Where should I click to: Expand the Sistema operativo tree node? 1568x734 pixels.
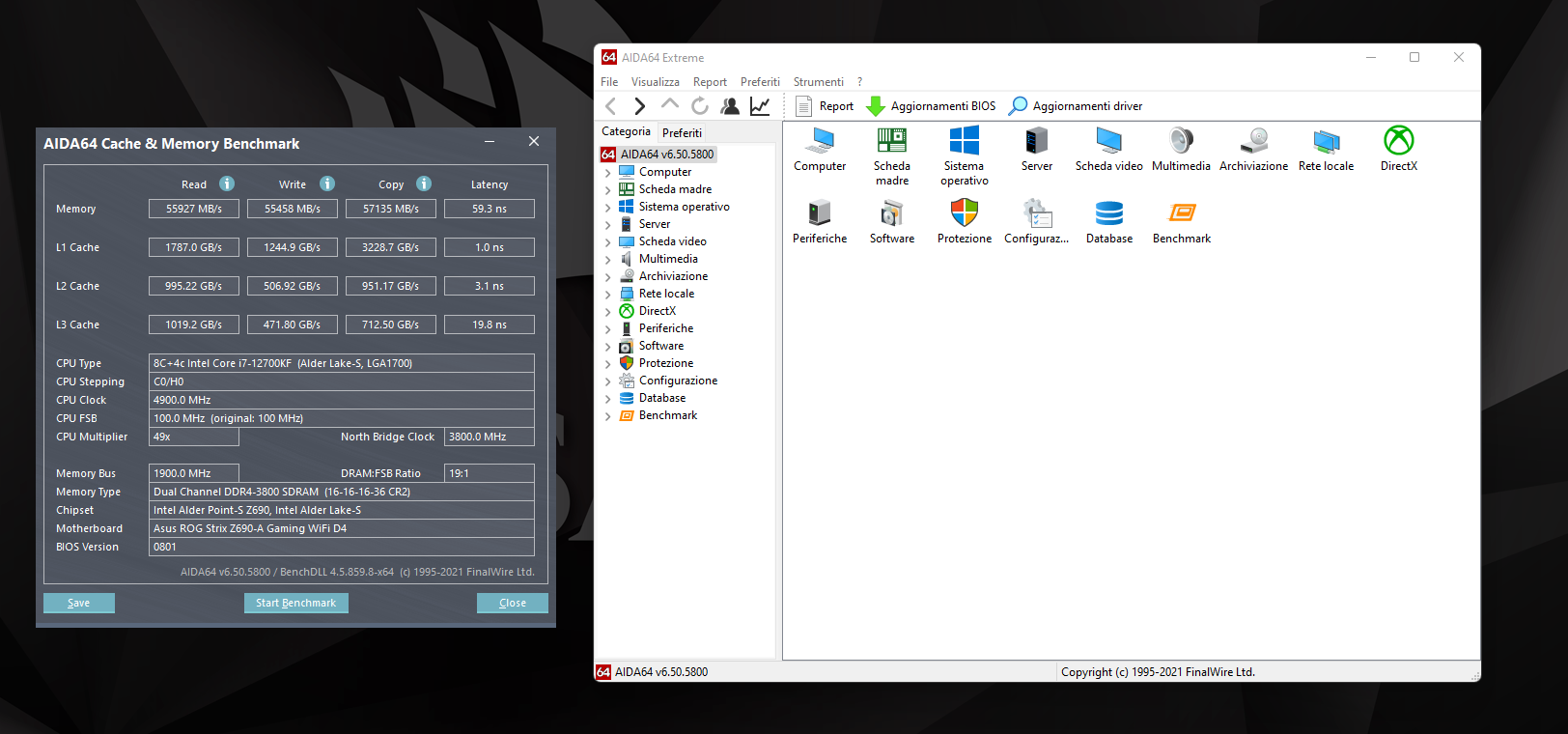(608, 208)
